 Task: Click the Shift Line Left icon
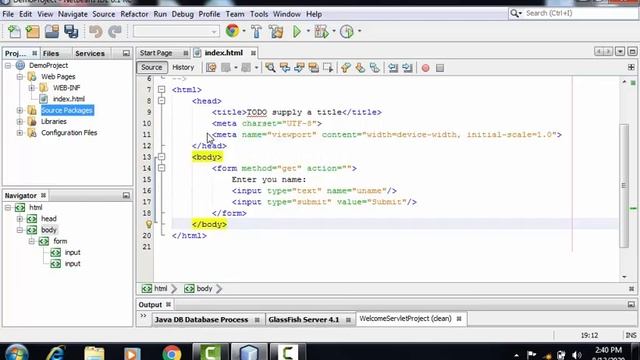(393, 68)
